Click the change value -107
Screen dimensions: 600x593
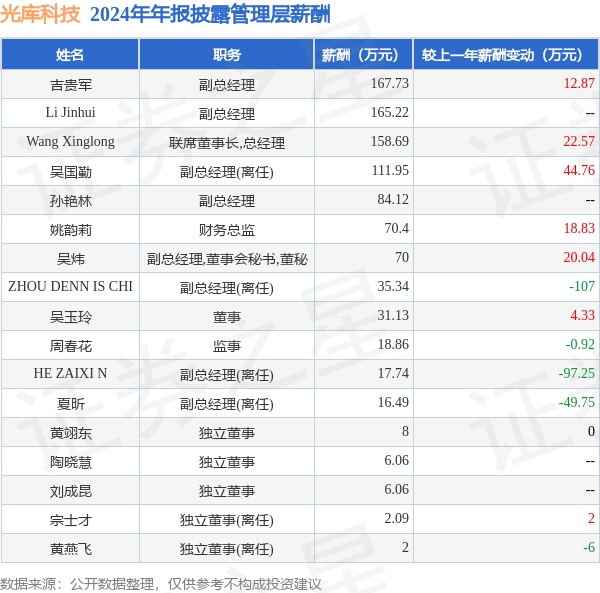click(x=582, y=286)
